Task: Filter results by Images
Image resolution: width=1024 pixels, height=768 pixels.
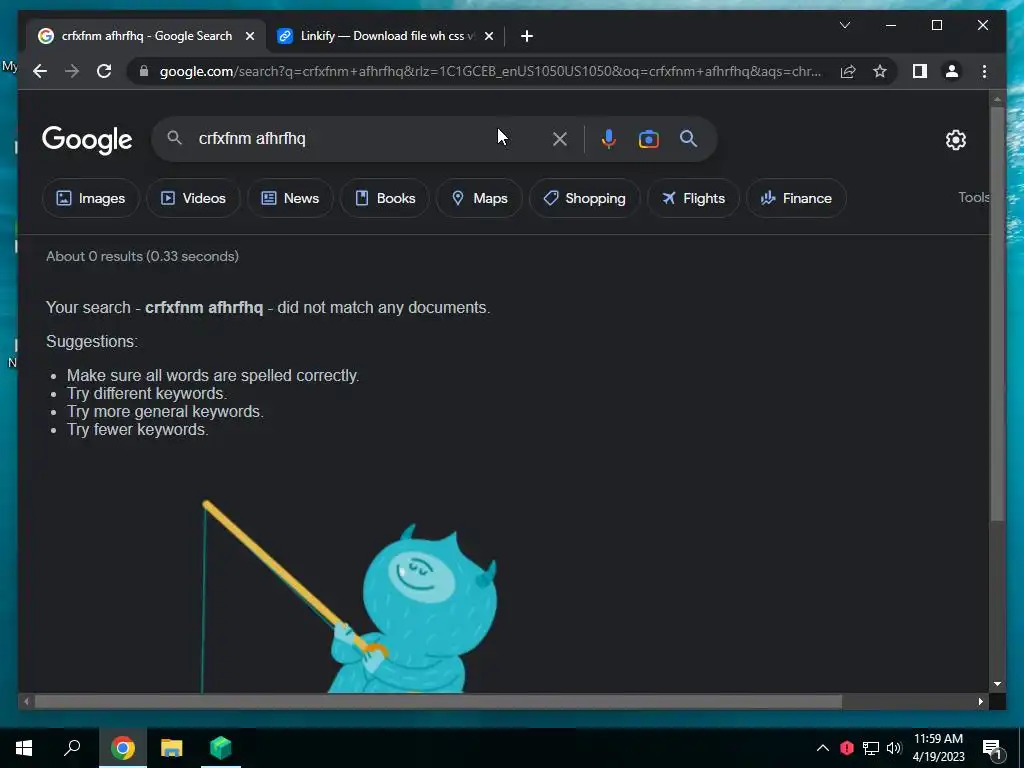Action: coord(91,198)
